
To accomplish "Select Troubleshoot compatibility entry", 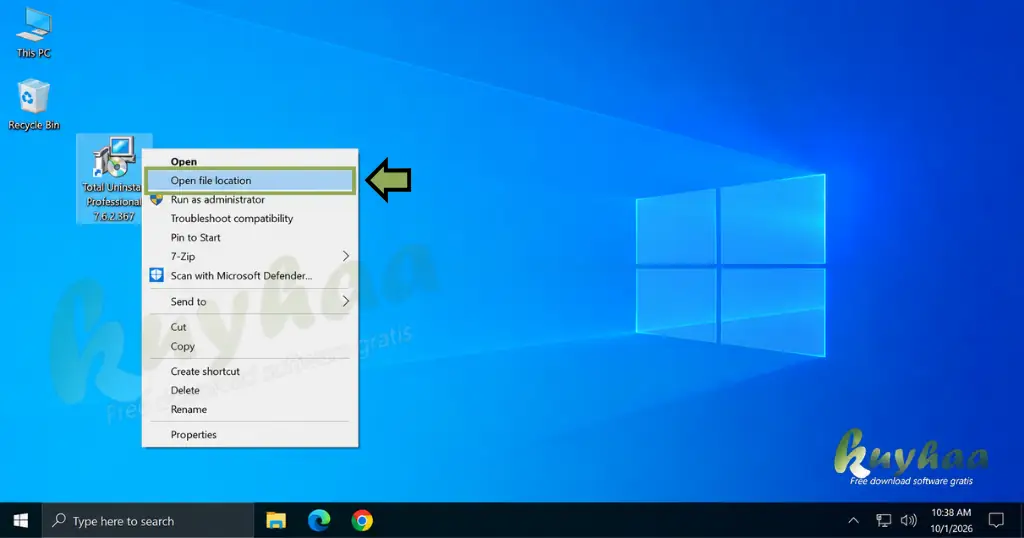I will tap(250, 218).
